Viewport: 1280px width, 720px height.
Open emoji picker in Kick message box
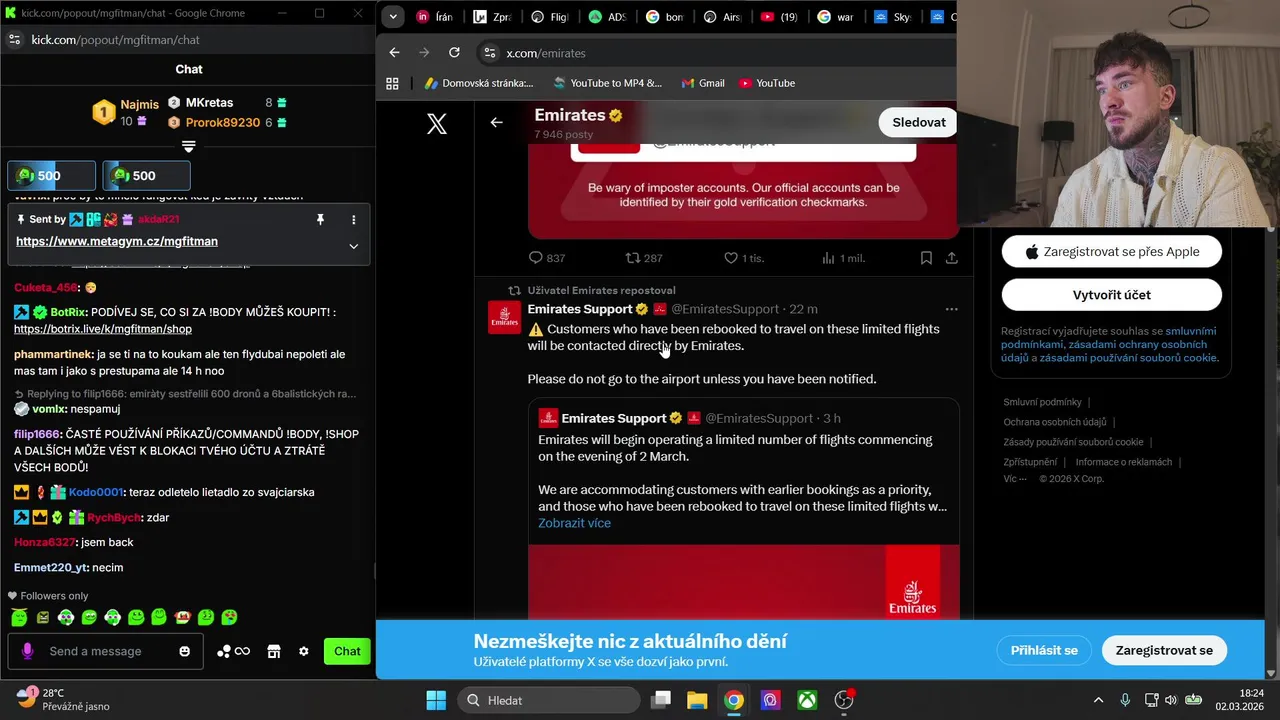[184, 651]
